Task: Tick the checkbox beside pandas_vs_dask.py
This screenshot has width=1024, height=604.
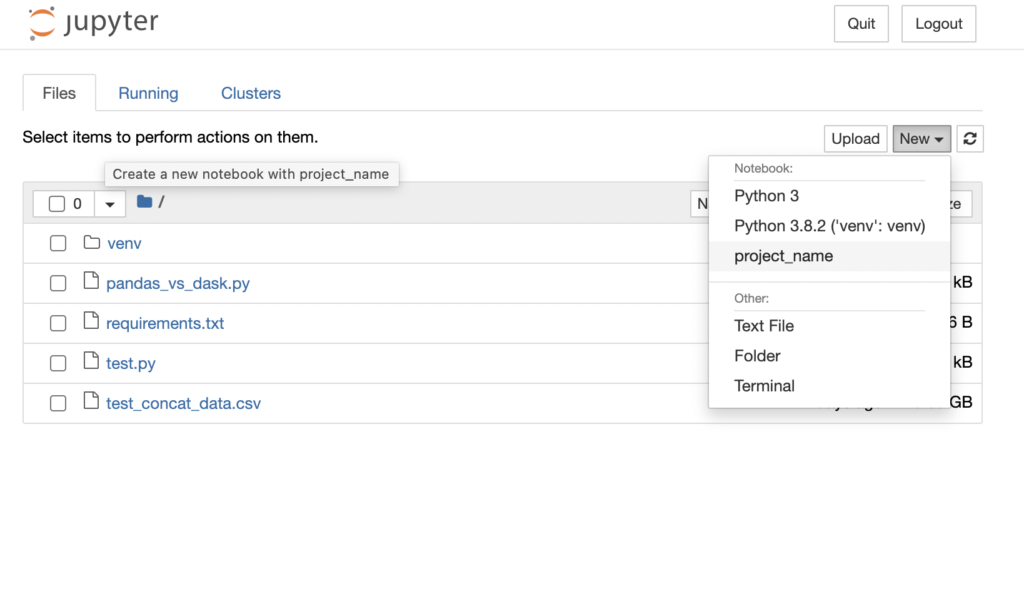Action: [x=58, y=283]
